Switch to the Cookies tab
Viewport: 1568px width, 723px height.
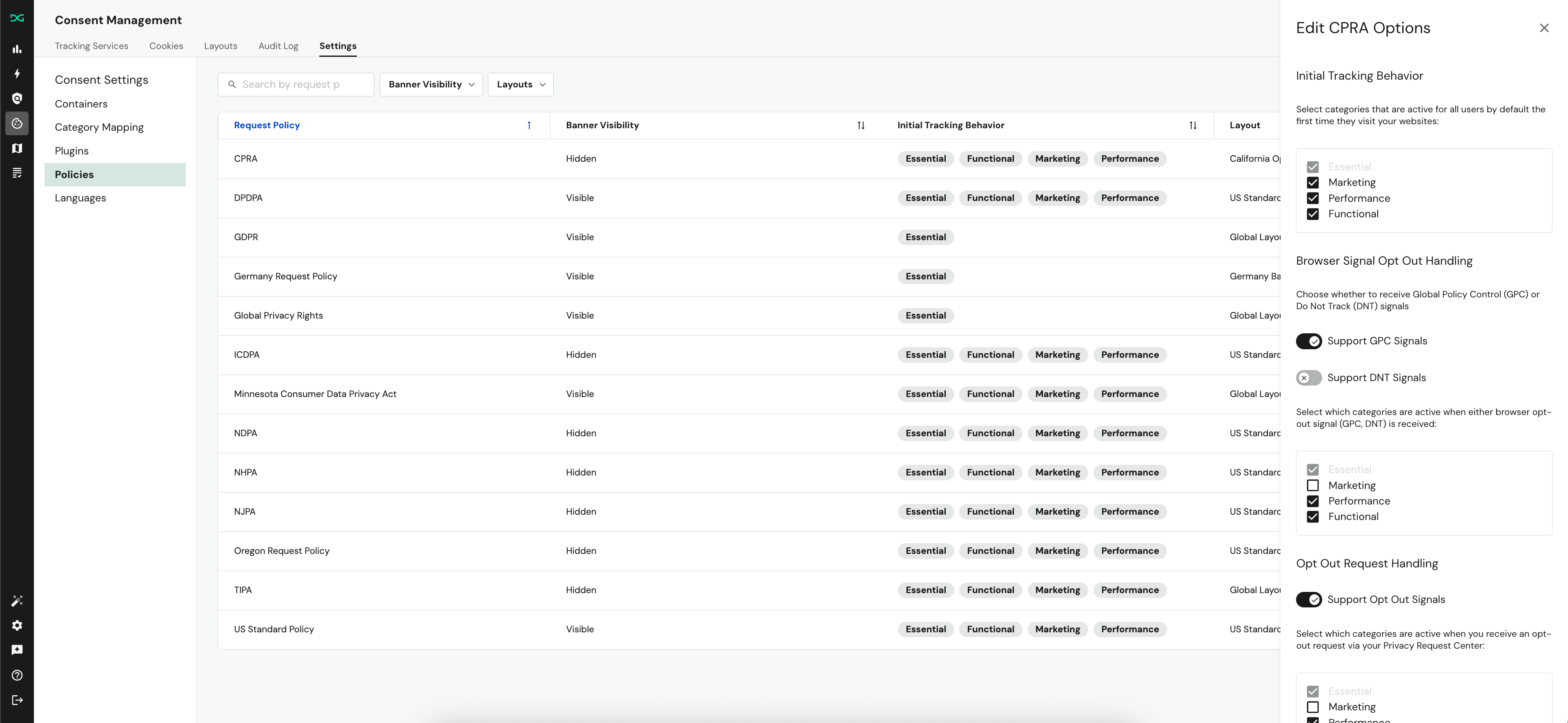point(166,46)
